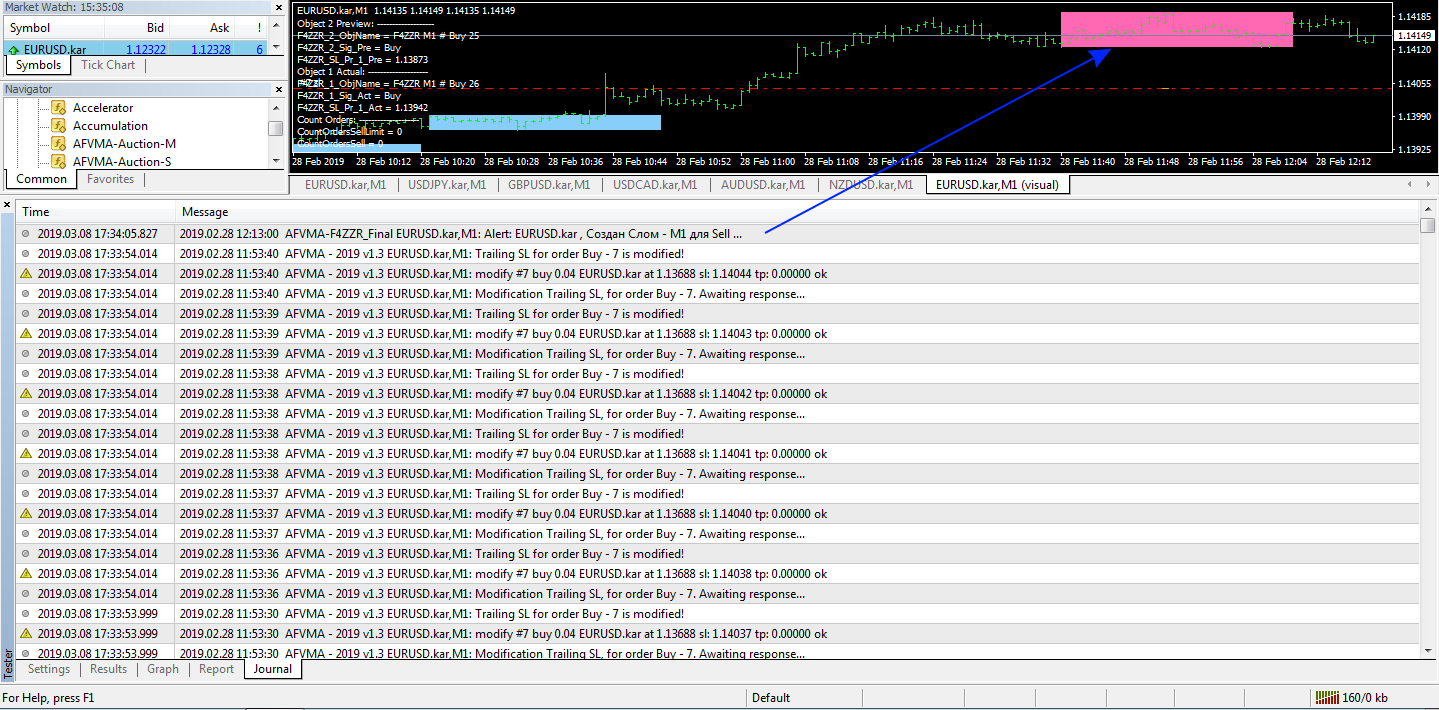Click the current price label 1.14149 on scale
1439x710 pixels.
[x=1414, y=36]
